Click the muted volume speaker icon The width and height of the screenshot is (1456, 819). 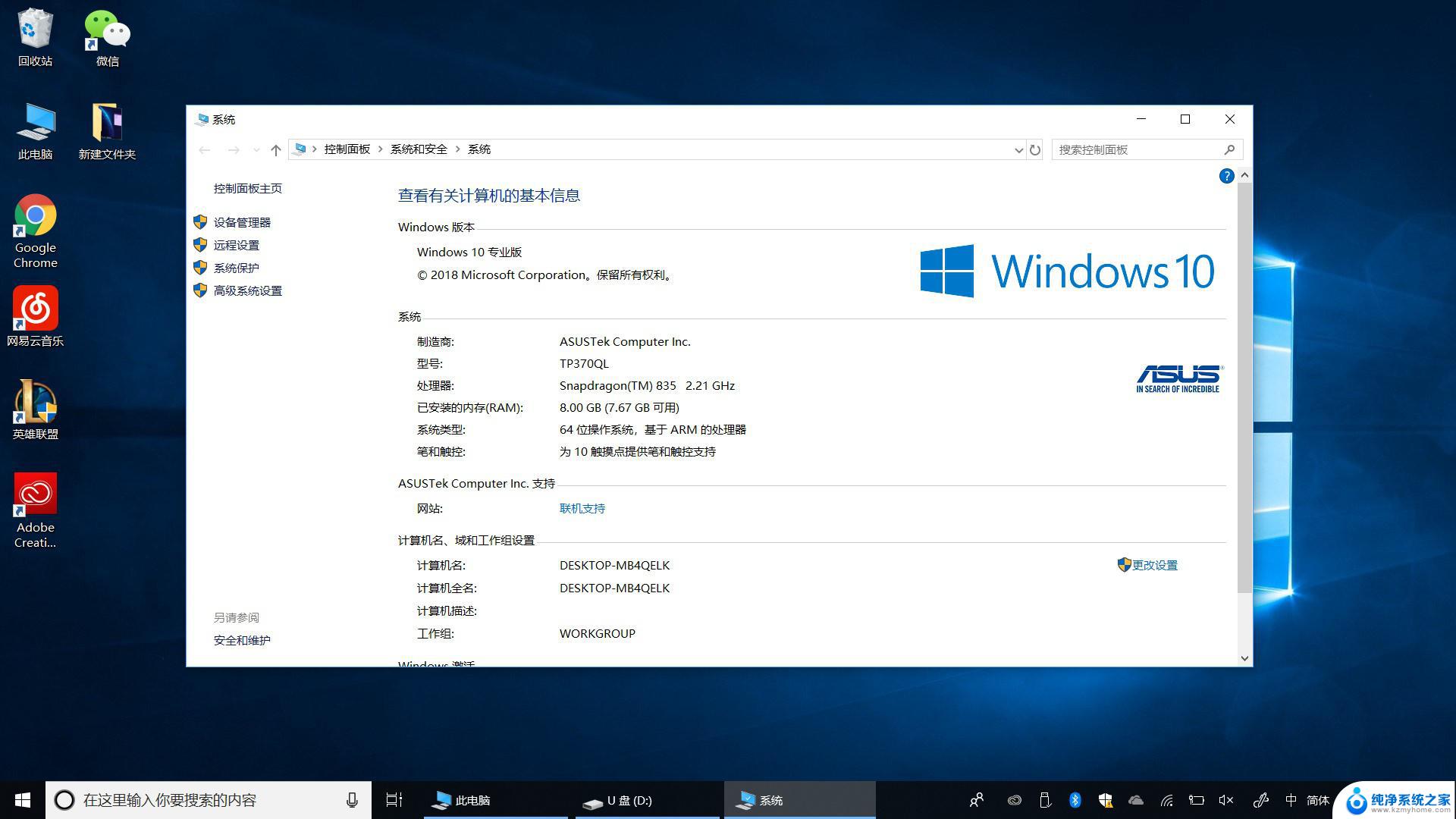click(x=1226, y=800)
